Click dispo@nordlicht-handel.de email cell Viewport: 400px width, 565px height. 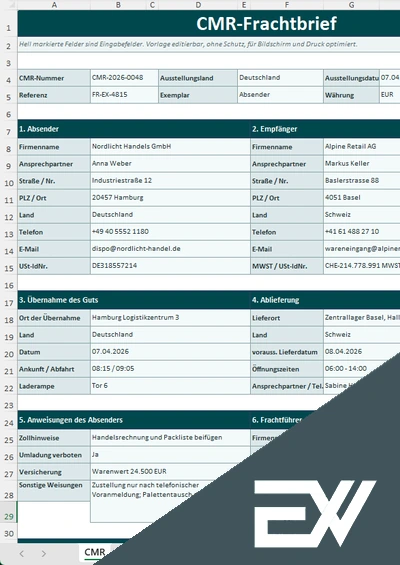click(x=170, y=249)
